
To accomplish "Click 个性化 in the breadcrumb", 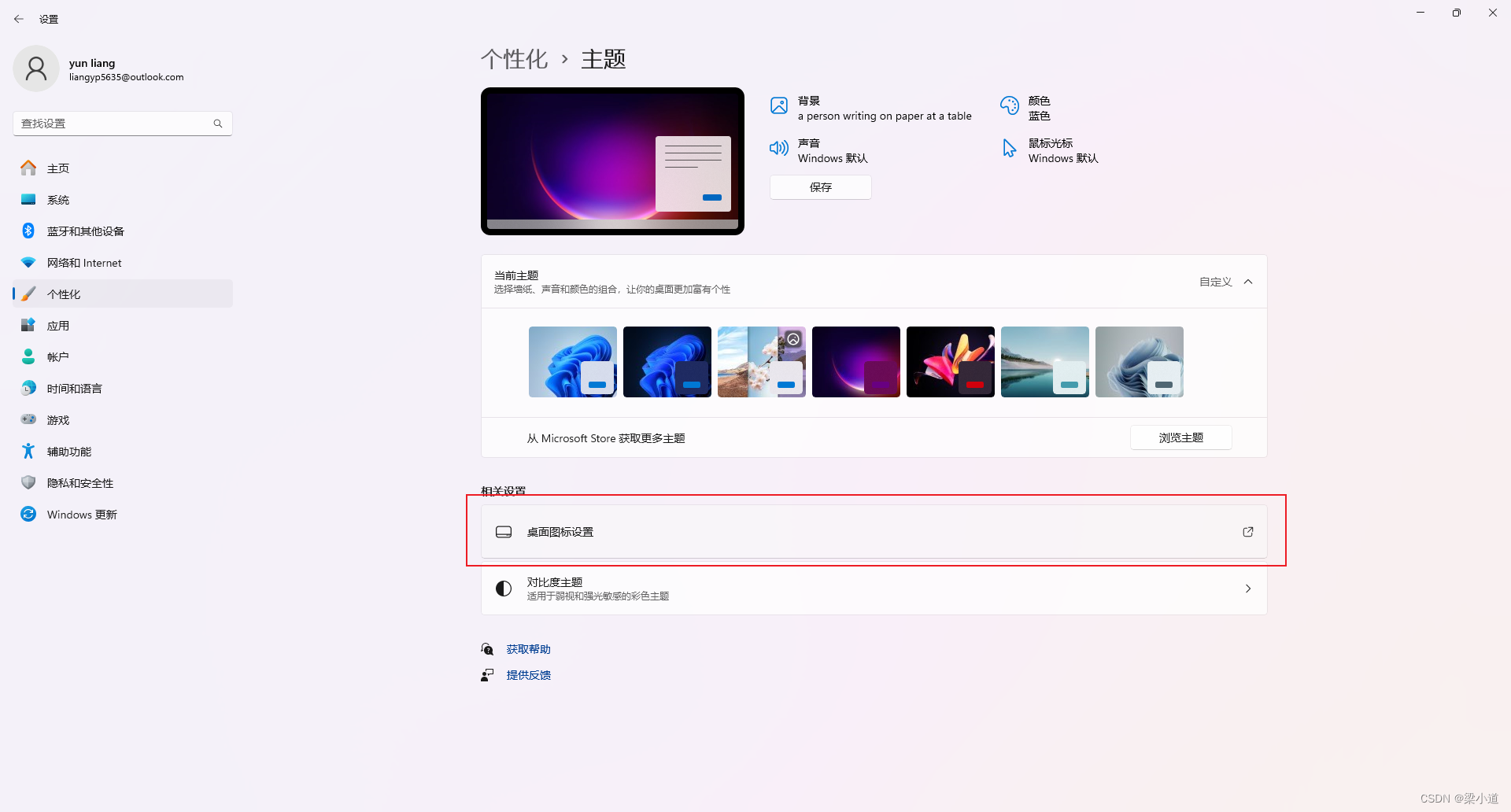I will point(514,59).
